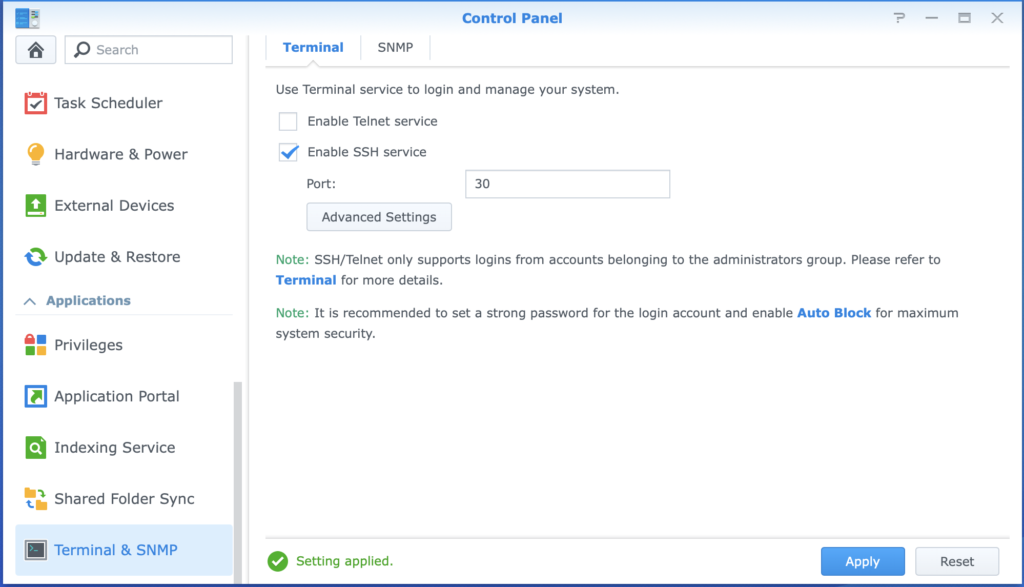Open the help question mark icon
The image size is (1024, 587).
pos(899,18)
